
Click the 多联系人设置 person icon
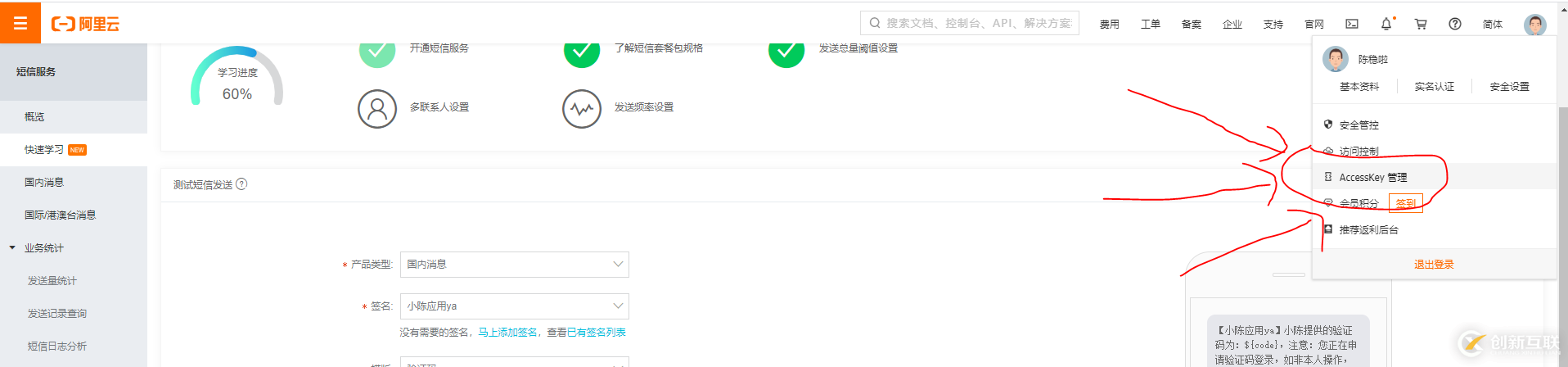pyautogui.click(x=377, y=109)
